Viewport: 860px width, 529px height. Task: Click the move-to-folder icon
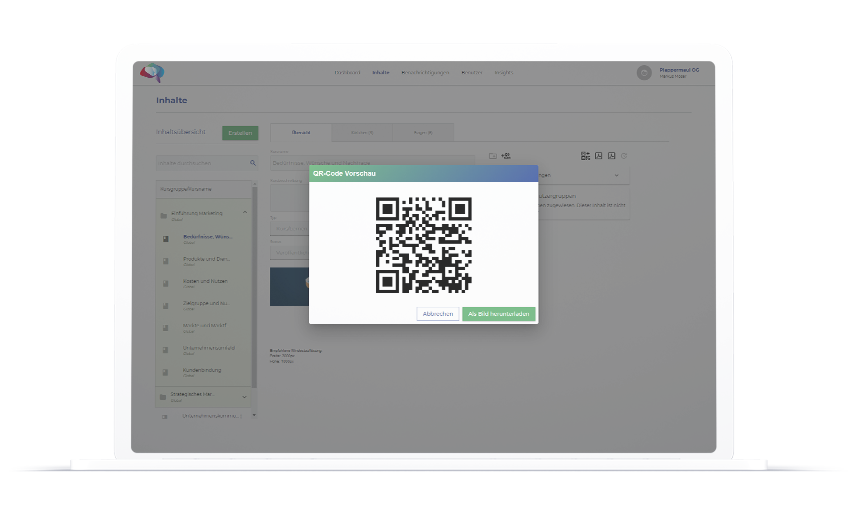coord(493,156)
